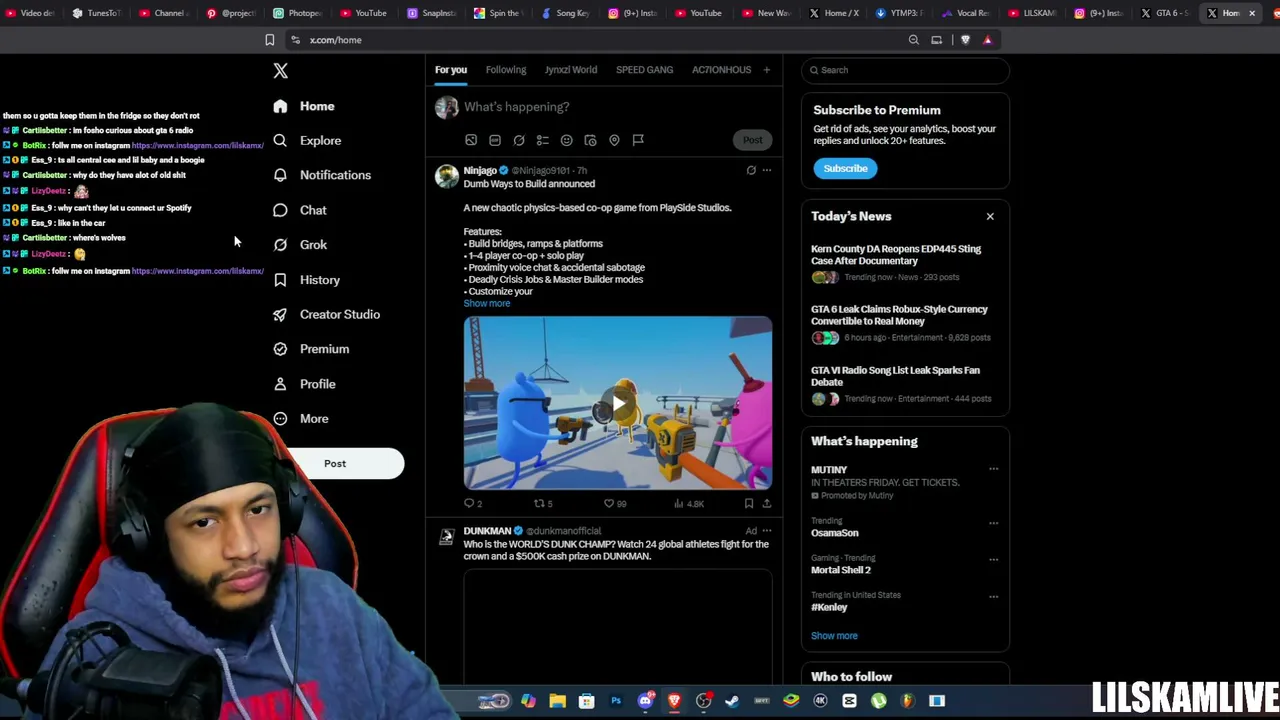This screenshot has height=720, width=1280.
Task: Schedule the post with the calendar icon
Action: [590, 140]
